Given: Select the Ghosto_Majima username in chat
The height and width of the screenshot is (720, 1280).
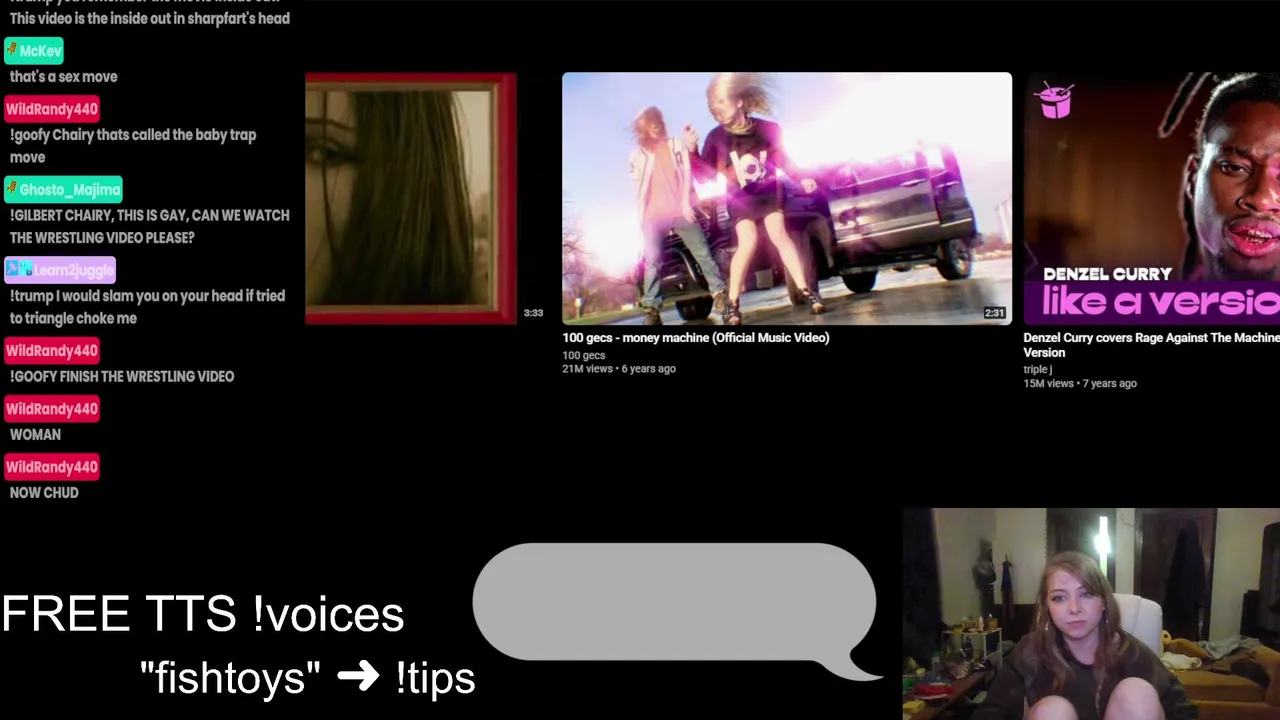Looking at the screenshot, I should [70, 189].
